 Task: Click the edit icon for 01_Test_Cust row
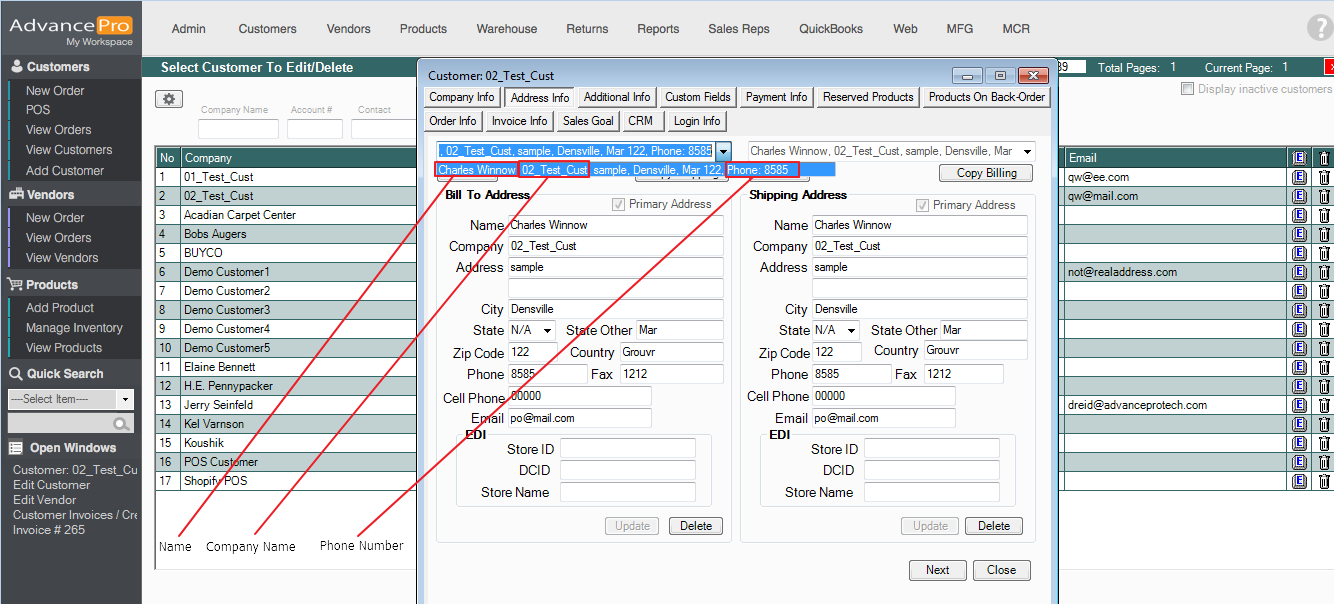(x=1299, y=177)
